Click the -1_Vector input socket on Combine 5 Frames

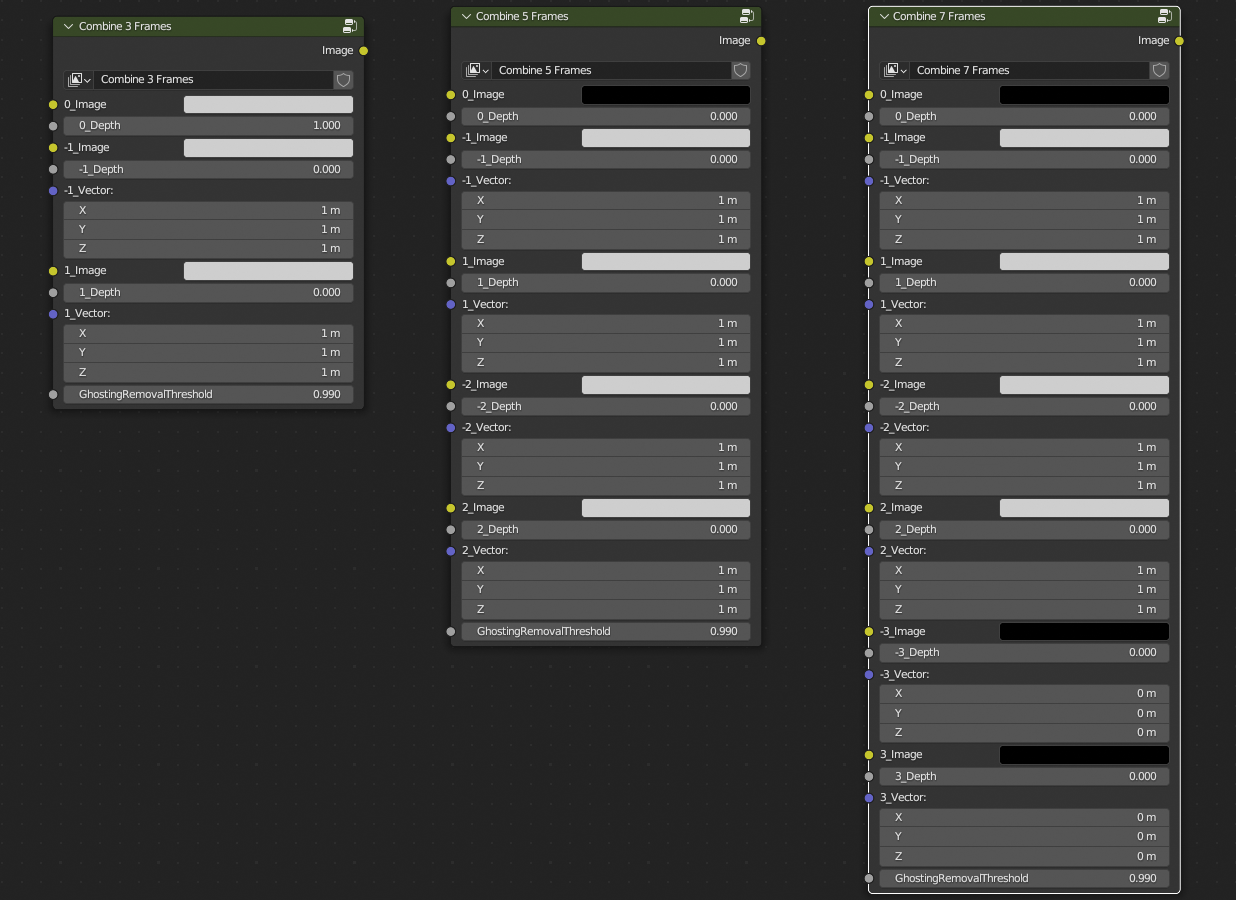pos(453,180)
